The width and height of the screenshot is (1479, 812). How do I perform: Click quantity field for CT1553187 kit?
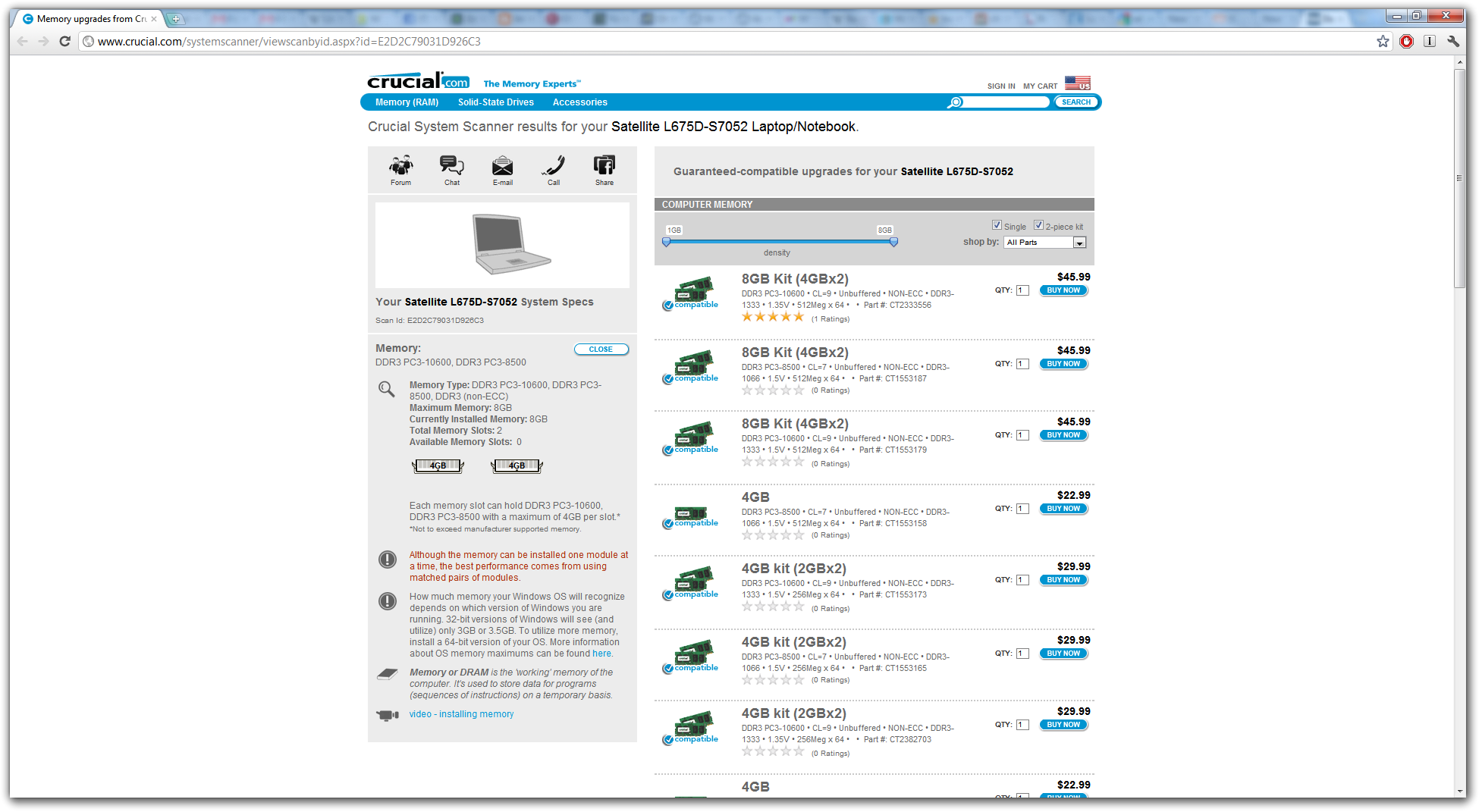[x=1022, y=364]
